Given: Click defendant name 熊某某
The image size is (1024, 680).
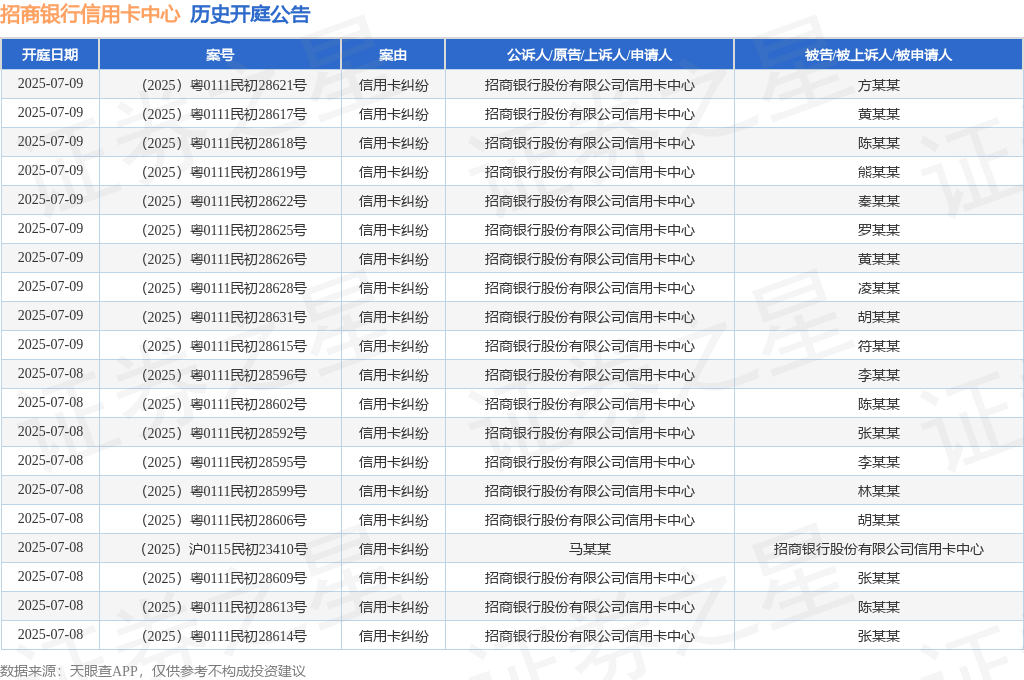Looking at the screenshot, I should 878,172.
